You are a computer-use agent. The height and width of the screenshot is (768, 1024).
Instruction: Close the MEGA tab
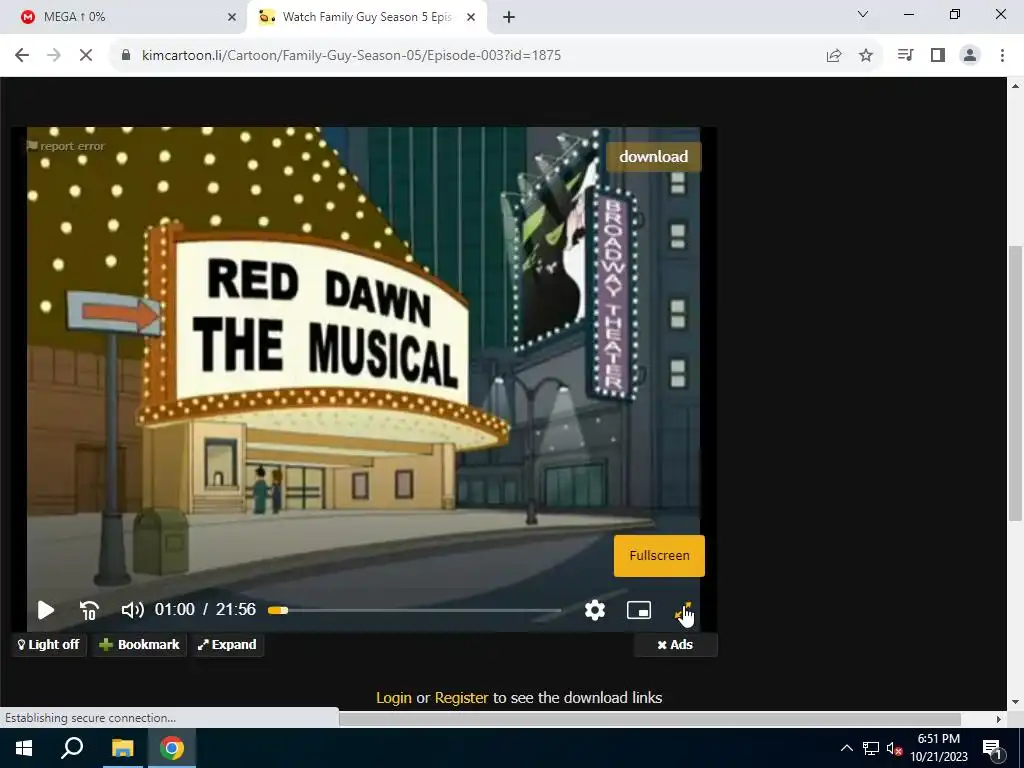click(232, 17)
